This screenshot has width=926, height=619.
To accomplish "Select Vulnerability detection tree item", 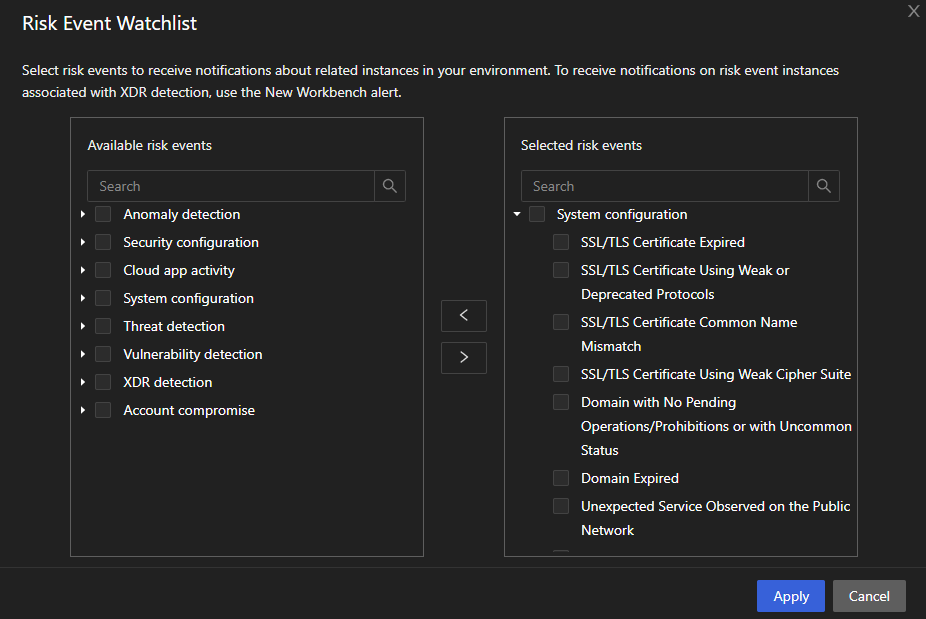I will [x=192, y=354].
